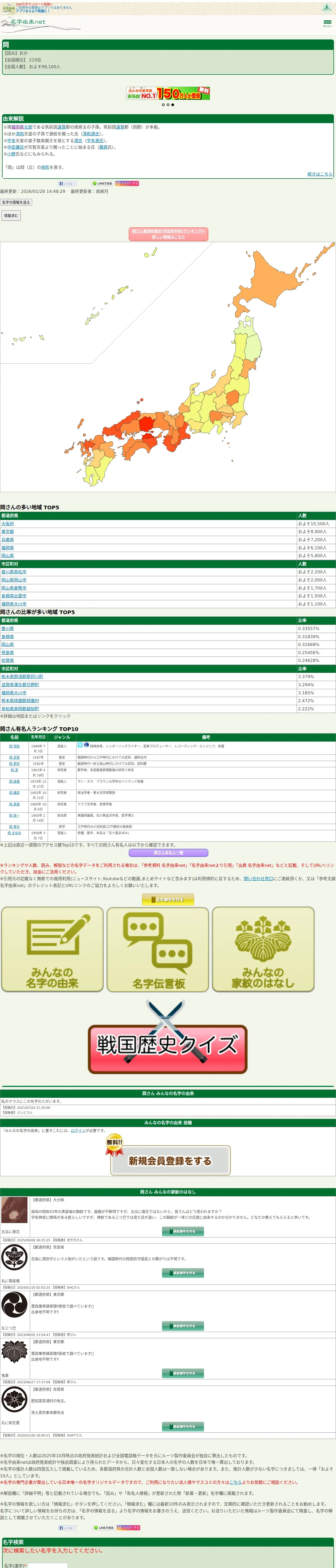The width and height of the screenshot is (336, 1568).
Task: Open the 地形 link
Action: (x=45, y=168)
